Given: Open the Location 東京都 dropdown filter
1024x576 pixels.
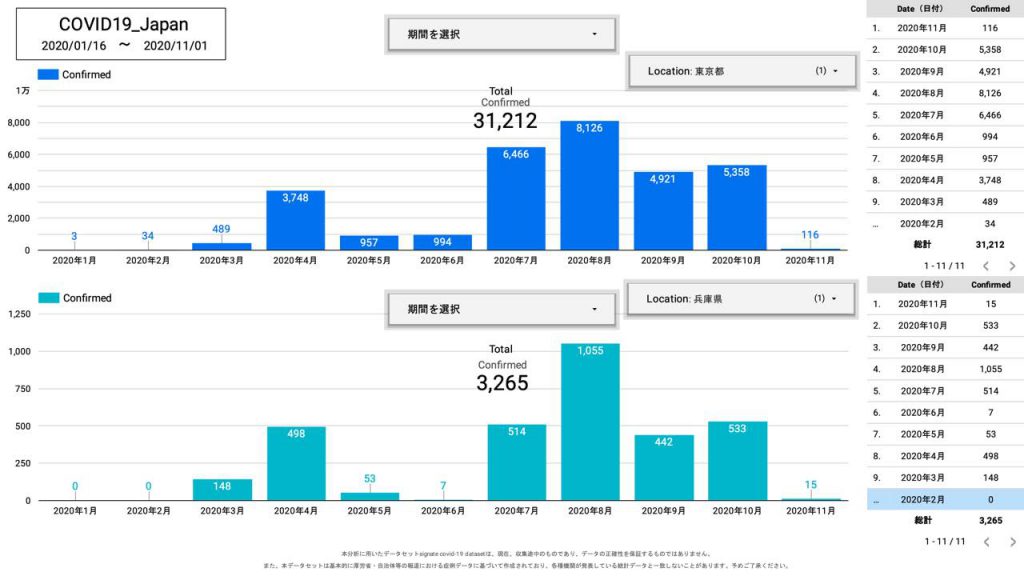Looking at the screenshot, I should (741, 71).
